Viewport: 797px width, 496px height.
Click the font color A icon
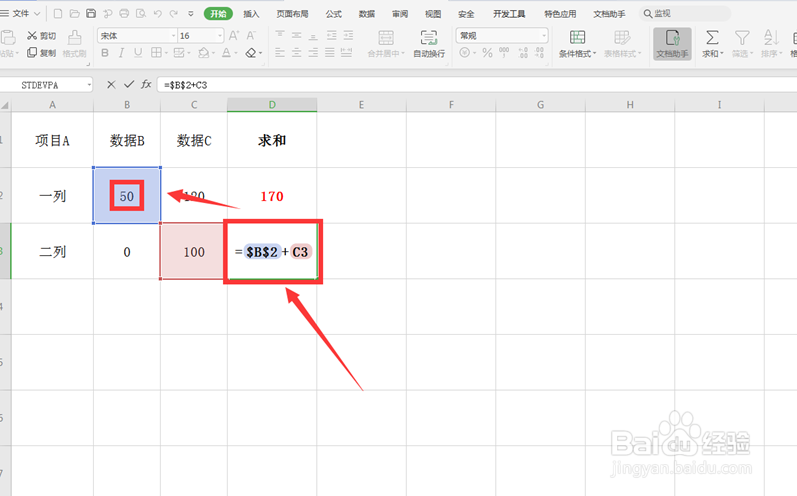(x=226, y=53)
